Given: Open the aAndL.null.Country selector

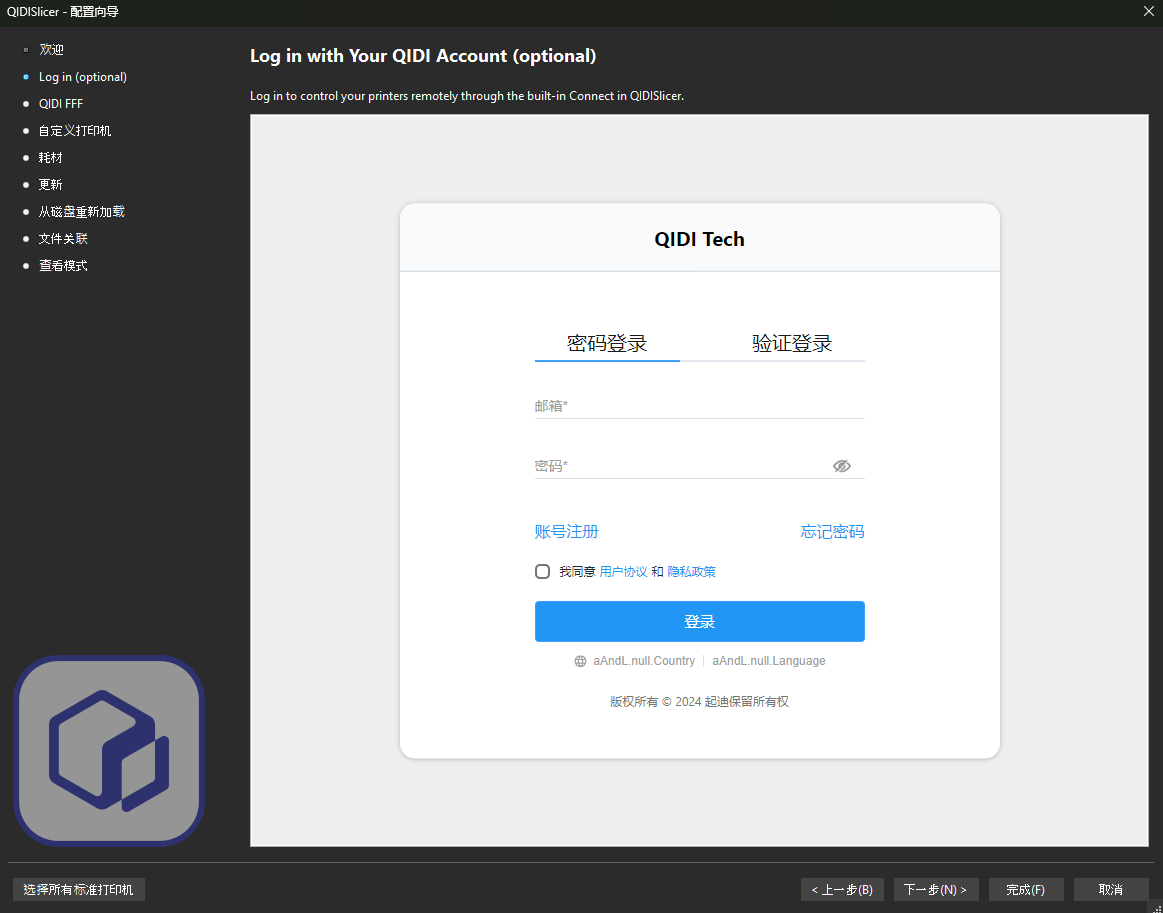Looking at the screenshot, I should pyautogui.click(x=644, y=661).
